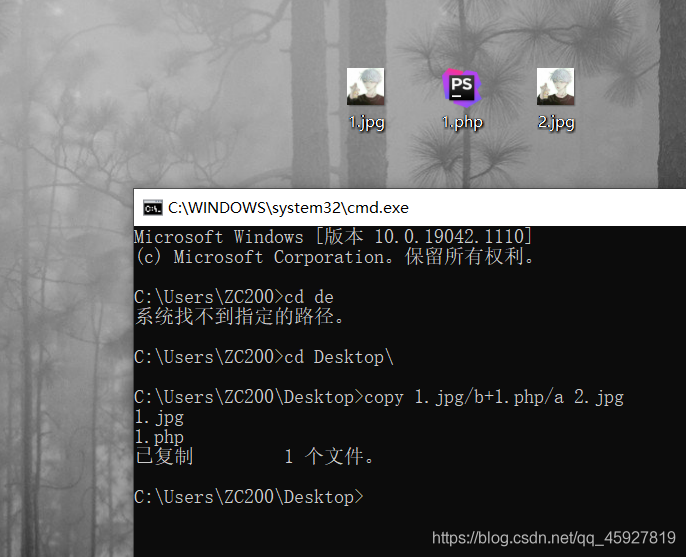Click the 2.jpg file name label
The width and height of the screenshot is (686, 557).
(556, 123)
